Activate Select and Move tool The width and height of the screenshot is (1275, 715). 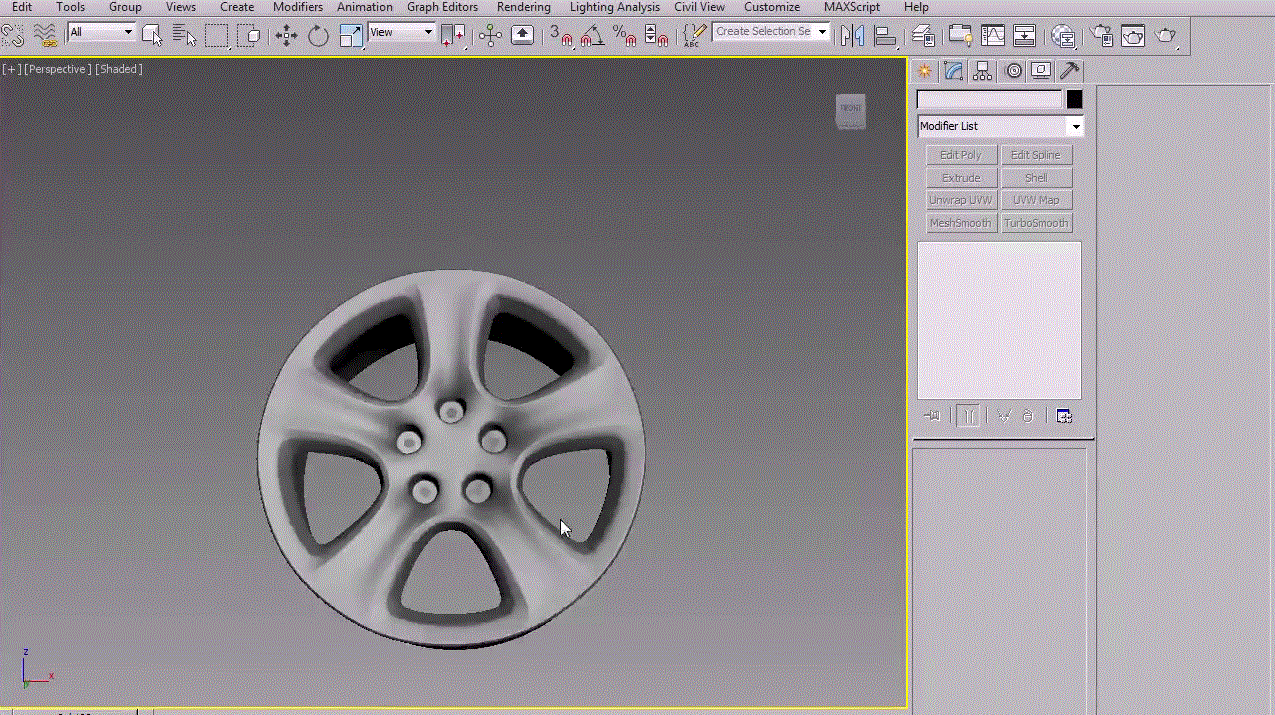[286, 36]
